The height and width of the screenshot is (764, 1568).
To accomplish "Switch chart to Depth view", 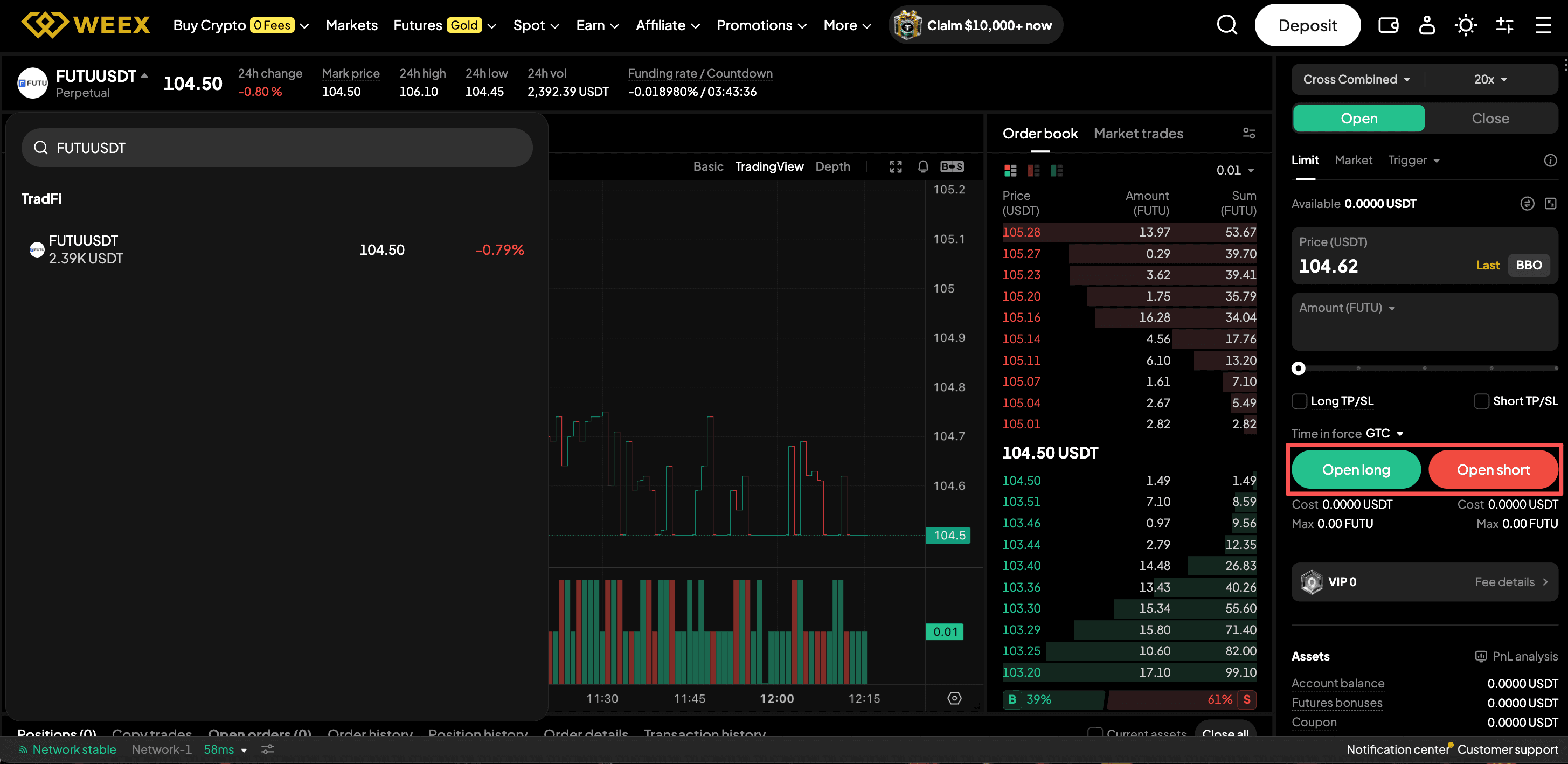I will tap(832, 167).
